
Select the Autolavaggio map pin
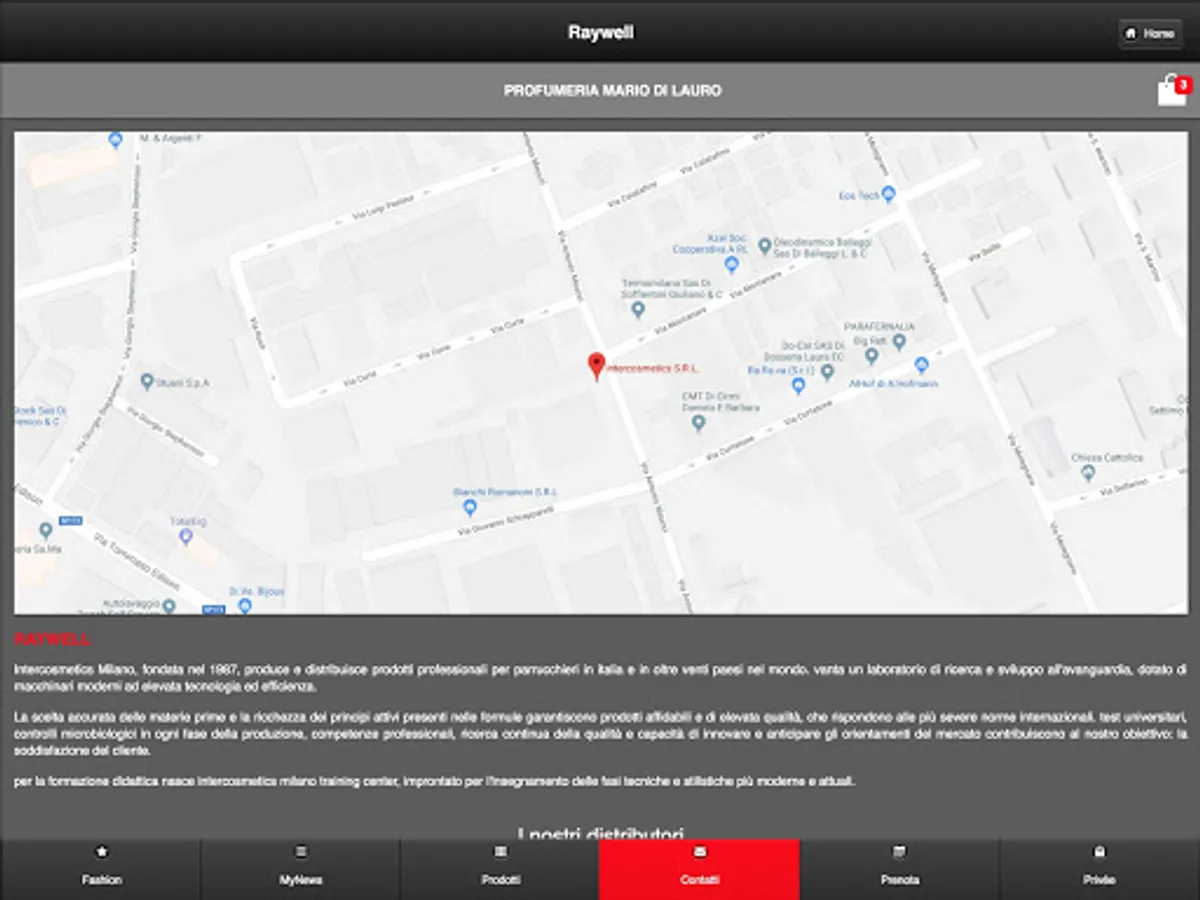click(168, 606)
